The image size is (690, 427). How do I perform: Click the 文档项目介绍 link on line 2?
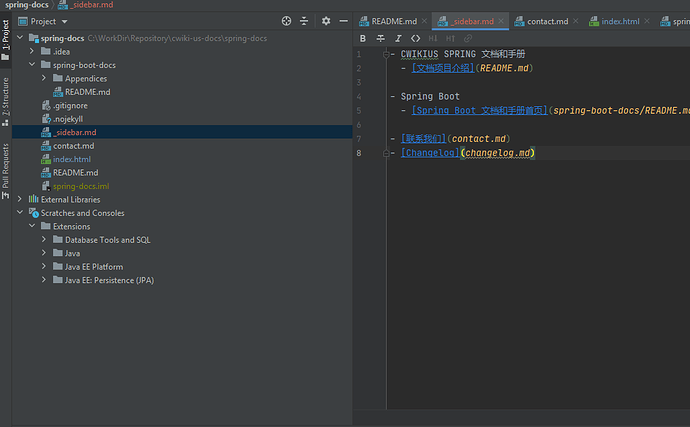[x=443, y=68]
